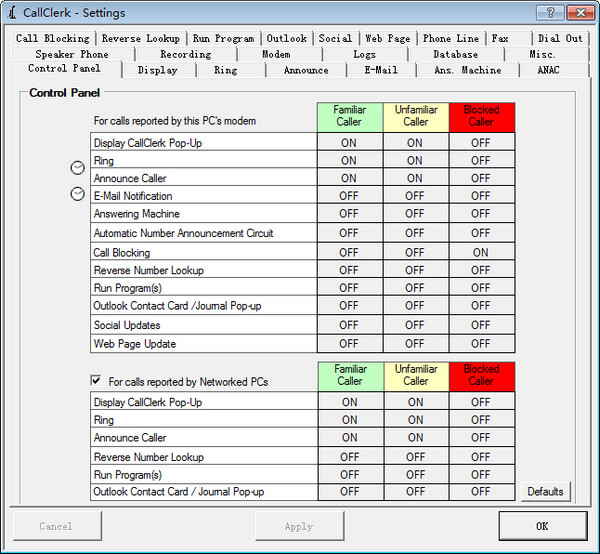Screen dimensions: 600x554
Task: Toggle Networked Announce Caller for Unfamiliar Caller
Action: 416,437
